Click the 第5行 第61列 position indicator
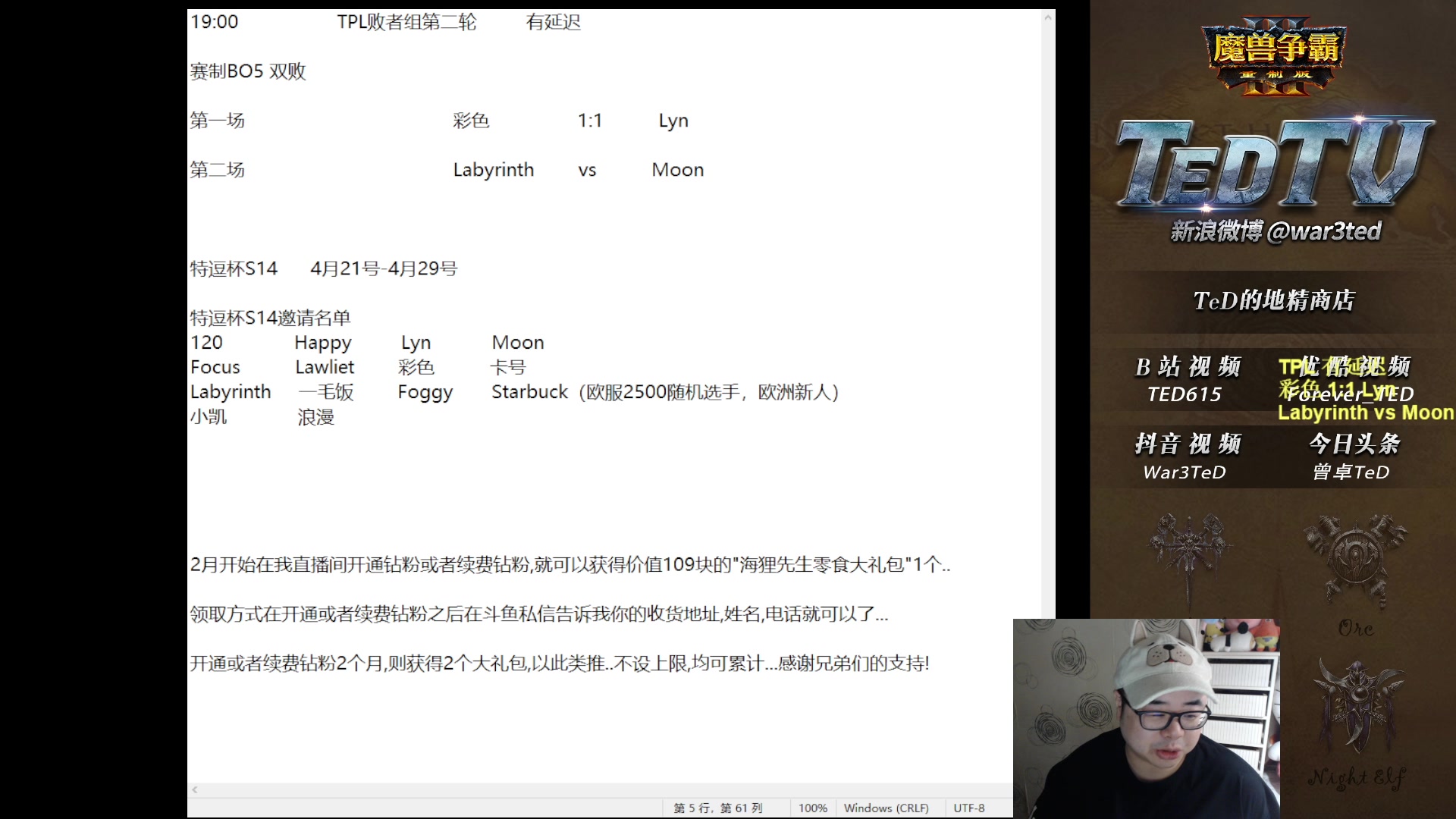The image size is (1456, 819). click(x=717, y=808)
